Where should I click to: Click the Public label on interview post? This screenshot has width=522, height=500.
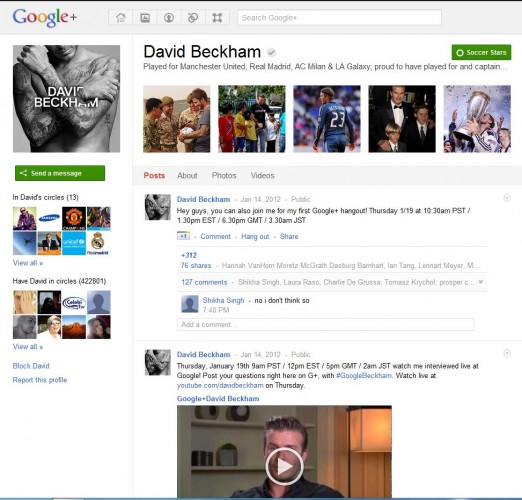click(x=301, y=354)
